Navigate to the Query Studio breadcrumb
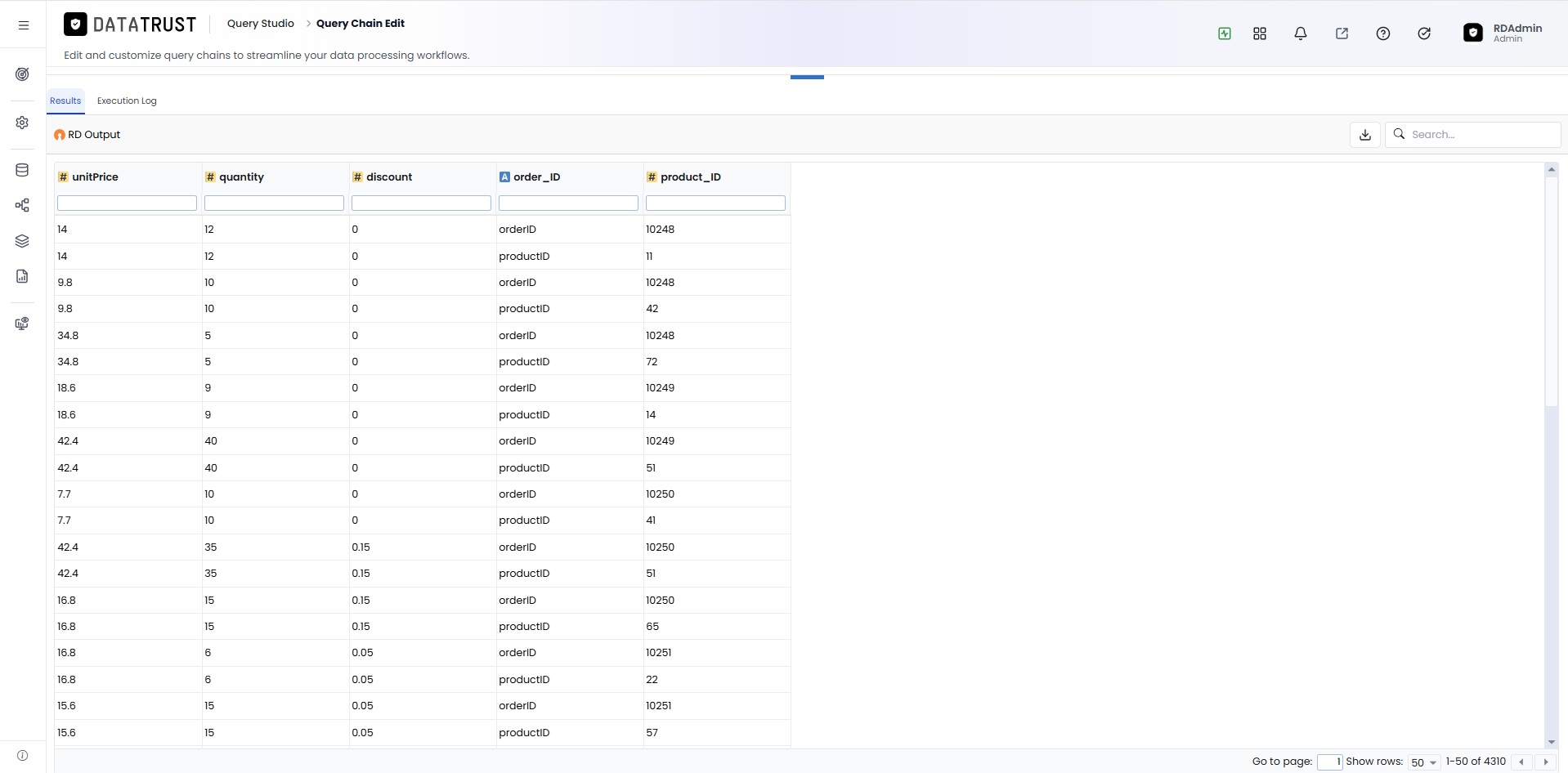The image size is (1568, 773). [x=261, y=24]
